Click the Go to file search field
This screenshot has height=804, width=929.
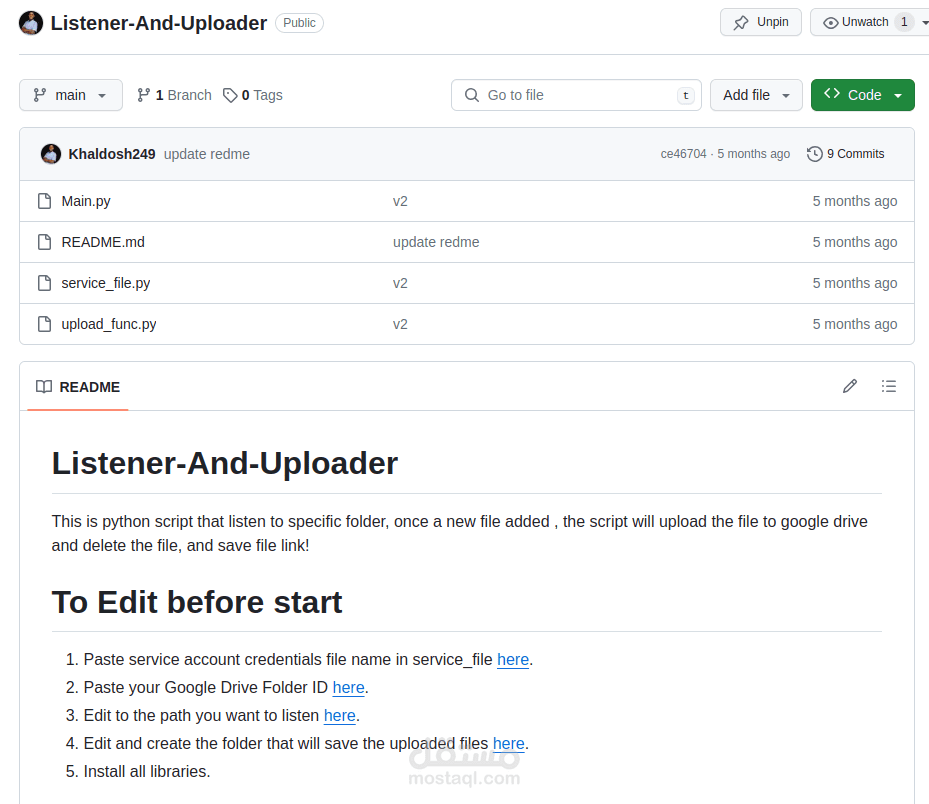(576, 95)
